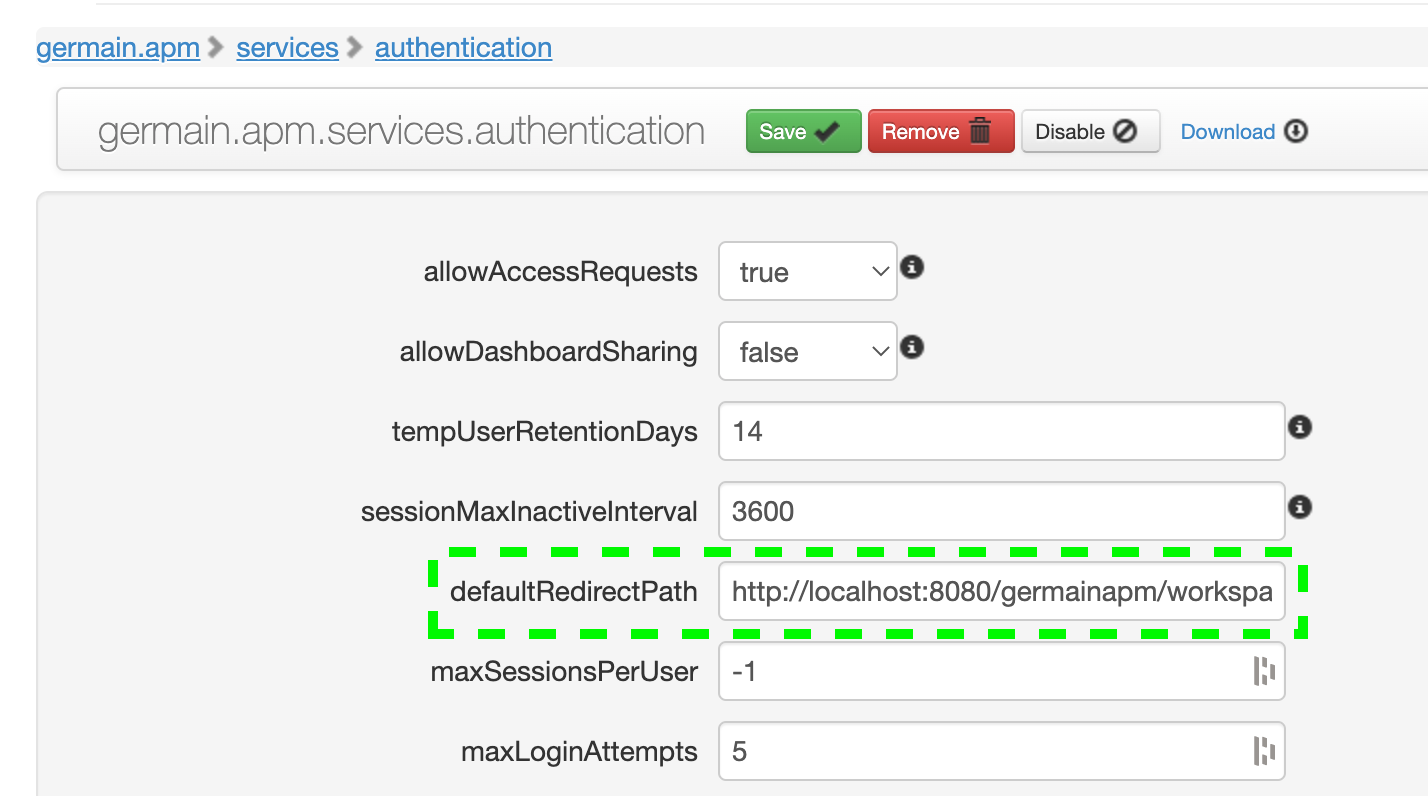Image resolution: width=1428 pixels, height=796 pixels.
Task: Click info icon for tempUserRetentionDays
Action: click(1299, 427)
